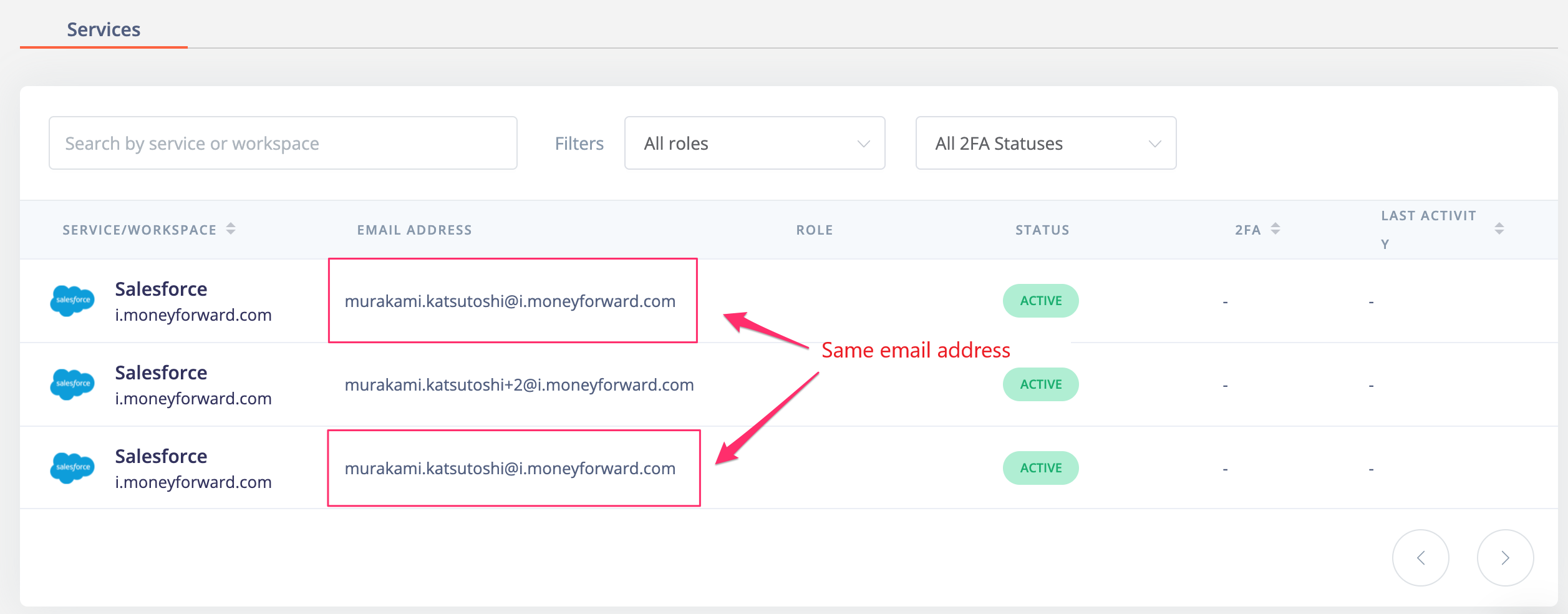Click i.moneyforward.com workspace in first row
This screenshot has height=614, width=1568.
(193, 315)
